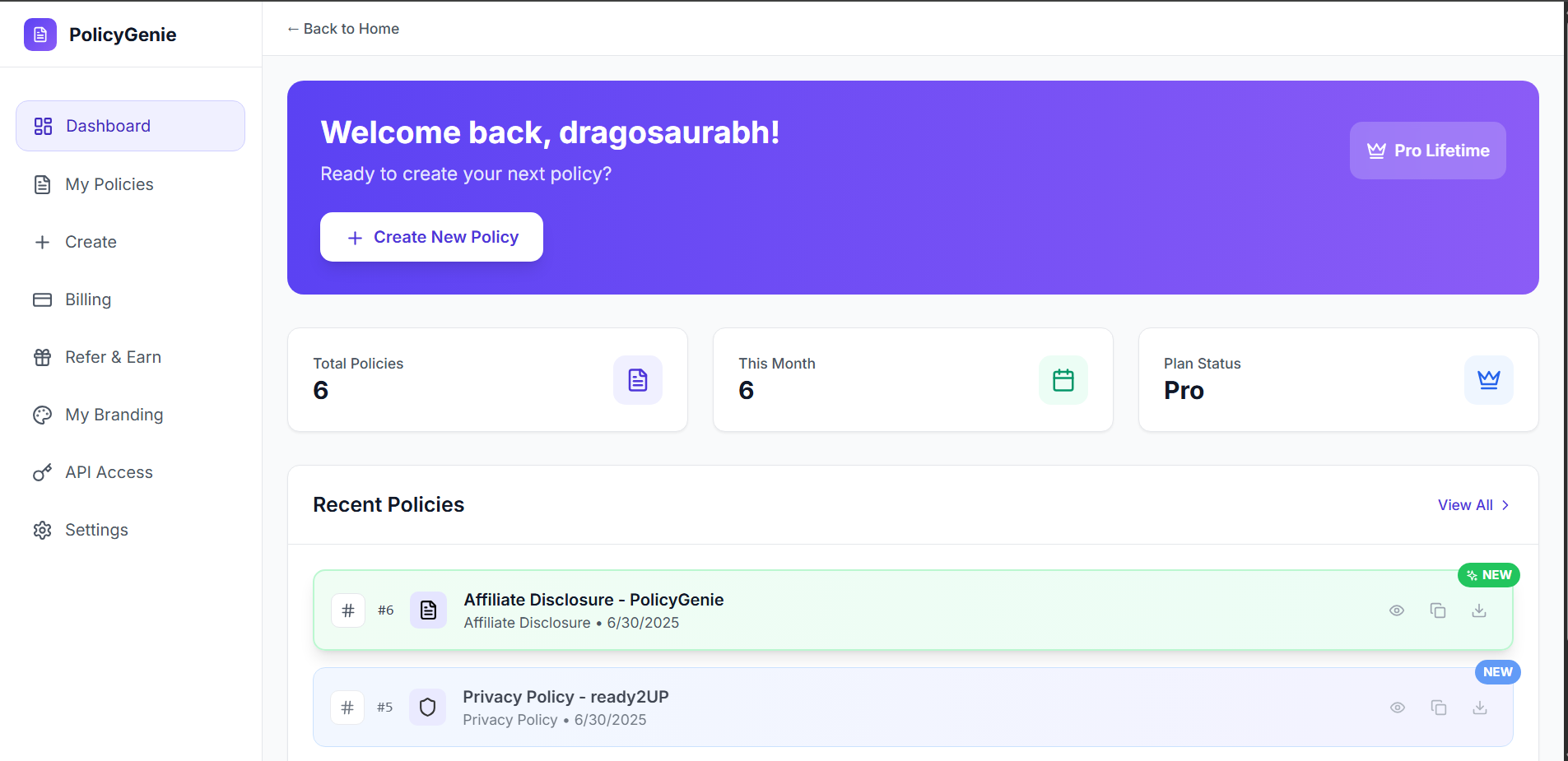Copy the Affiliate Disclosure policy
The image size is (1568, 761).
1438,610
